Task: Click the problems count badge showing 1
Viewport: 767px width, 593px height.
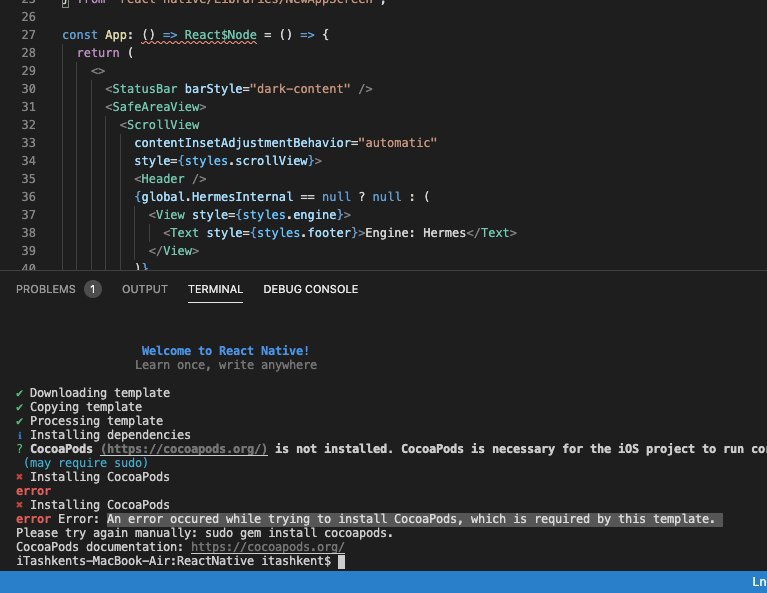Action: (x=92, y=289)
